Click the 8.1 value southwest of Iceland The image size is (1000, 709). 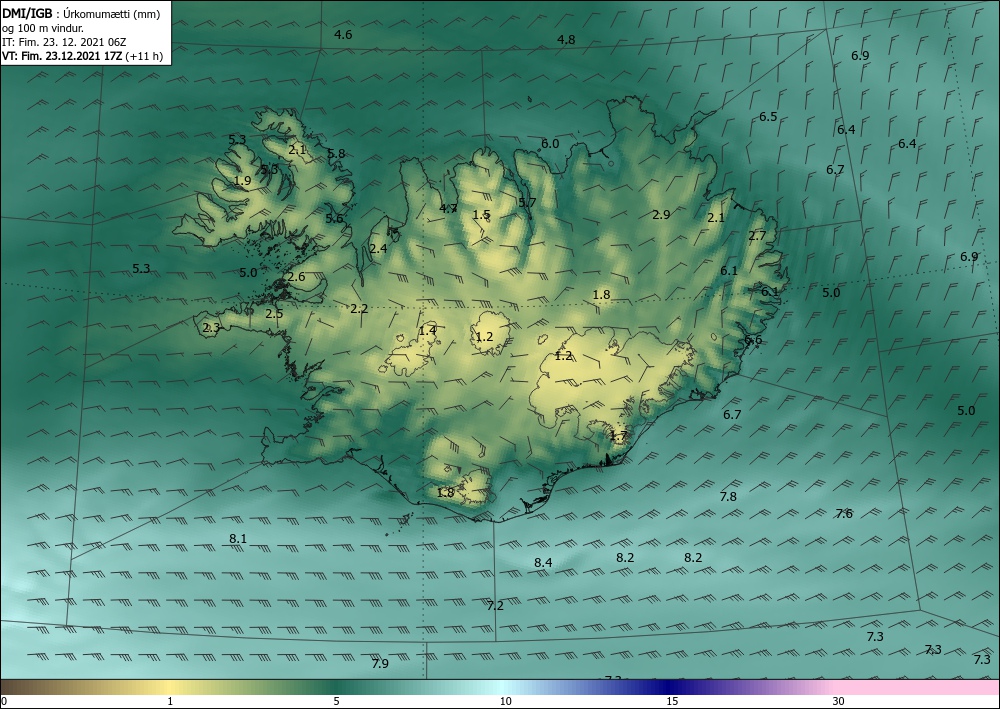238,539
